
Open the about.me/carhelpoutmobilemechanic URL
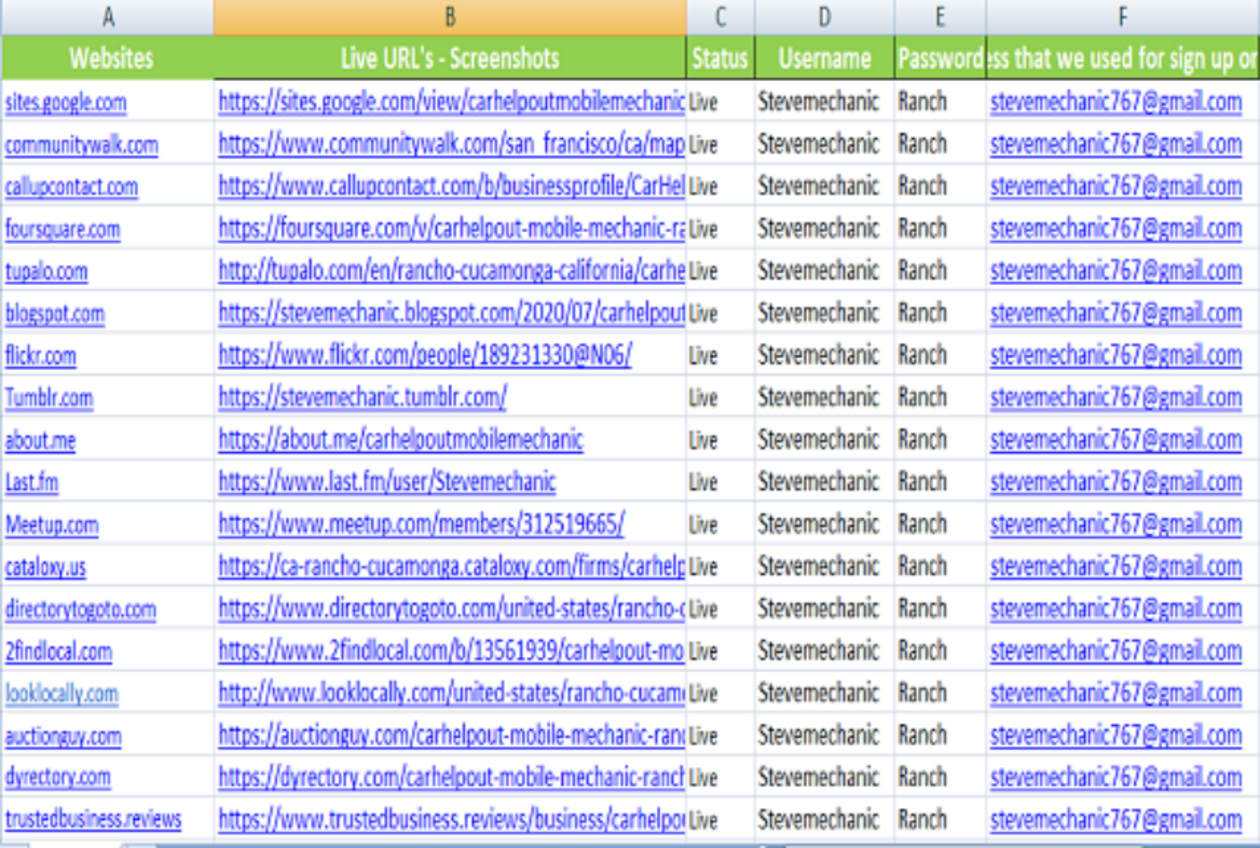(x=401, y=440)
